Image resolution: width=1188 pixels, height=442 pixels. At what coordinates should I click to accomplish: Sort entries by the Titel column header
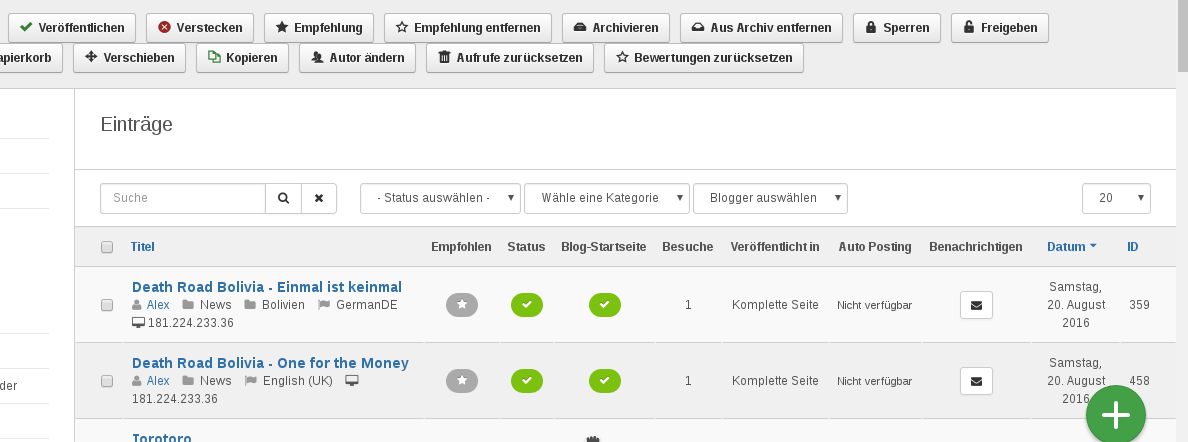tap(143, 247)
